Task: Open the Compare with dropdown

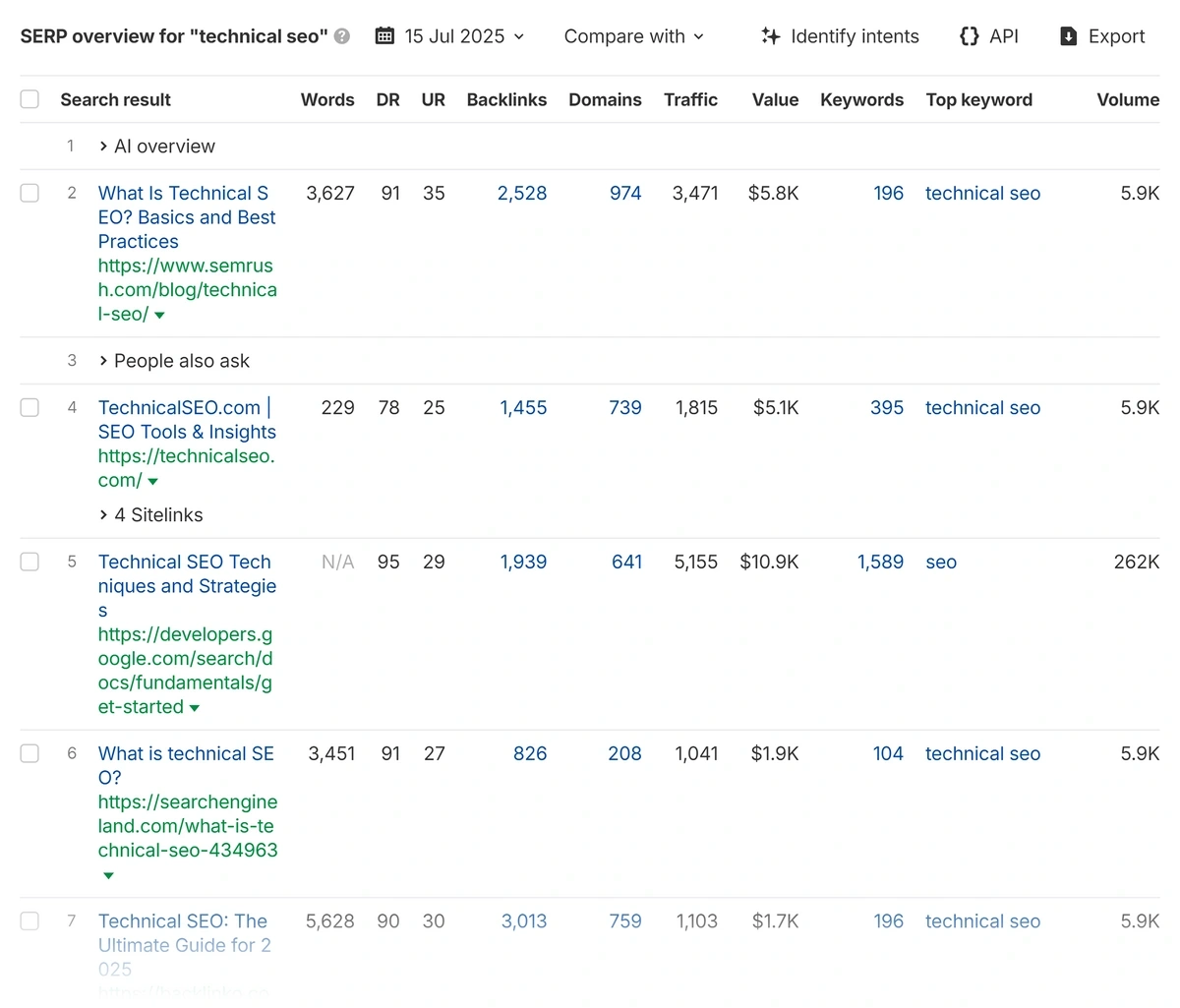Action: pyautogui.click(x=634, y=36)
